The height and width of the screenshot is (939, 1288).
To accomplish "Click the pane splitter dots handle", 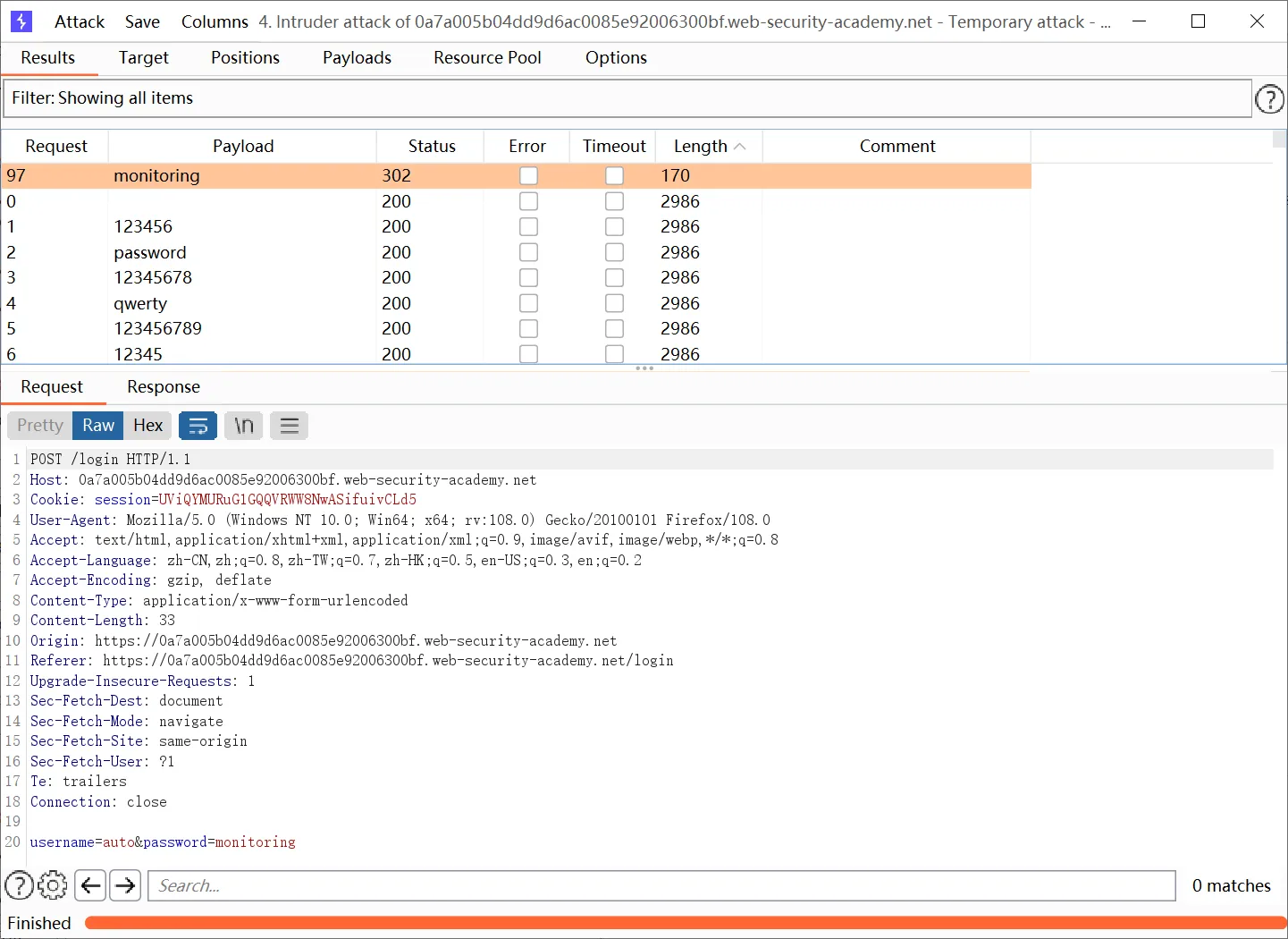I will tap(644, 368).
